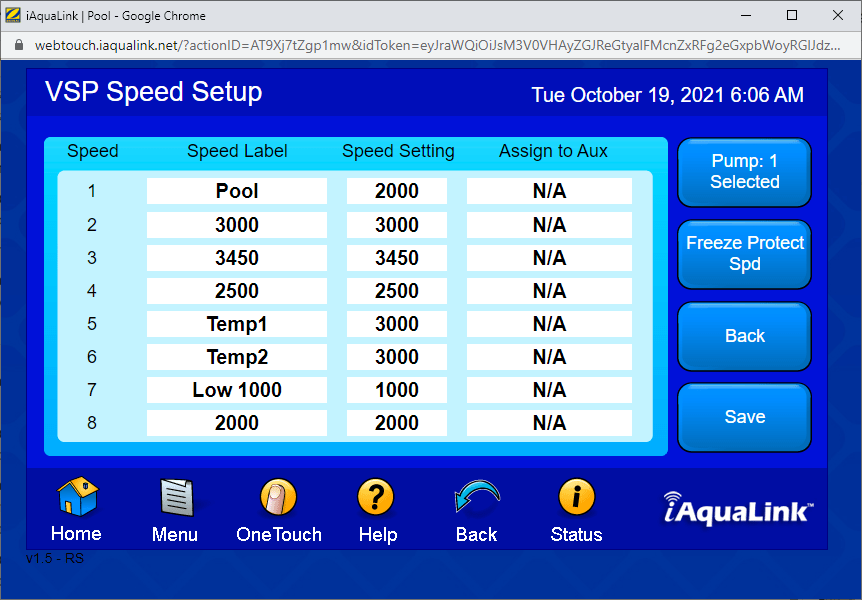Click the date and time display

coord(667,95)
